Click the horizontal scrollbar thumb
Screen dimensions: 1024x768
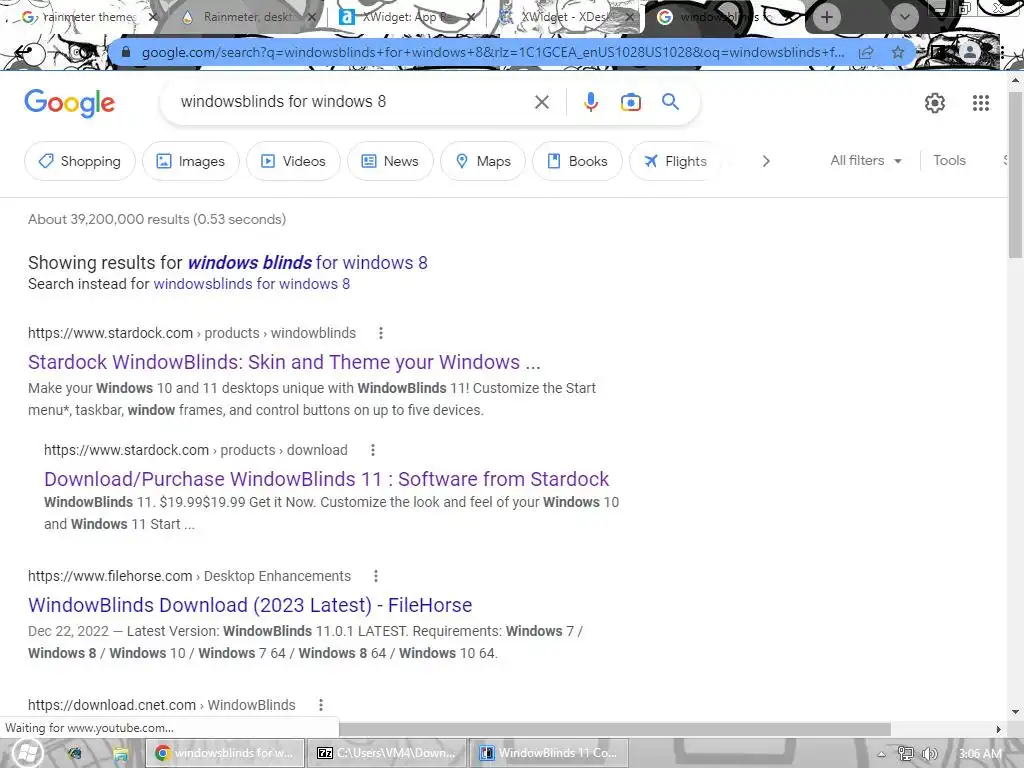coord(614,729)
